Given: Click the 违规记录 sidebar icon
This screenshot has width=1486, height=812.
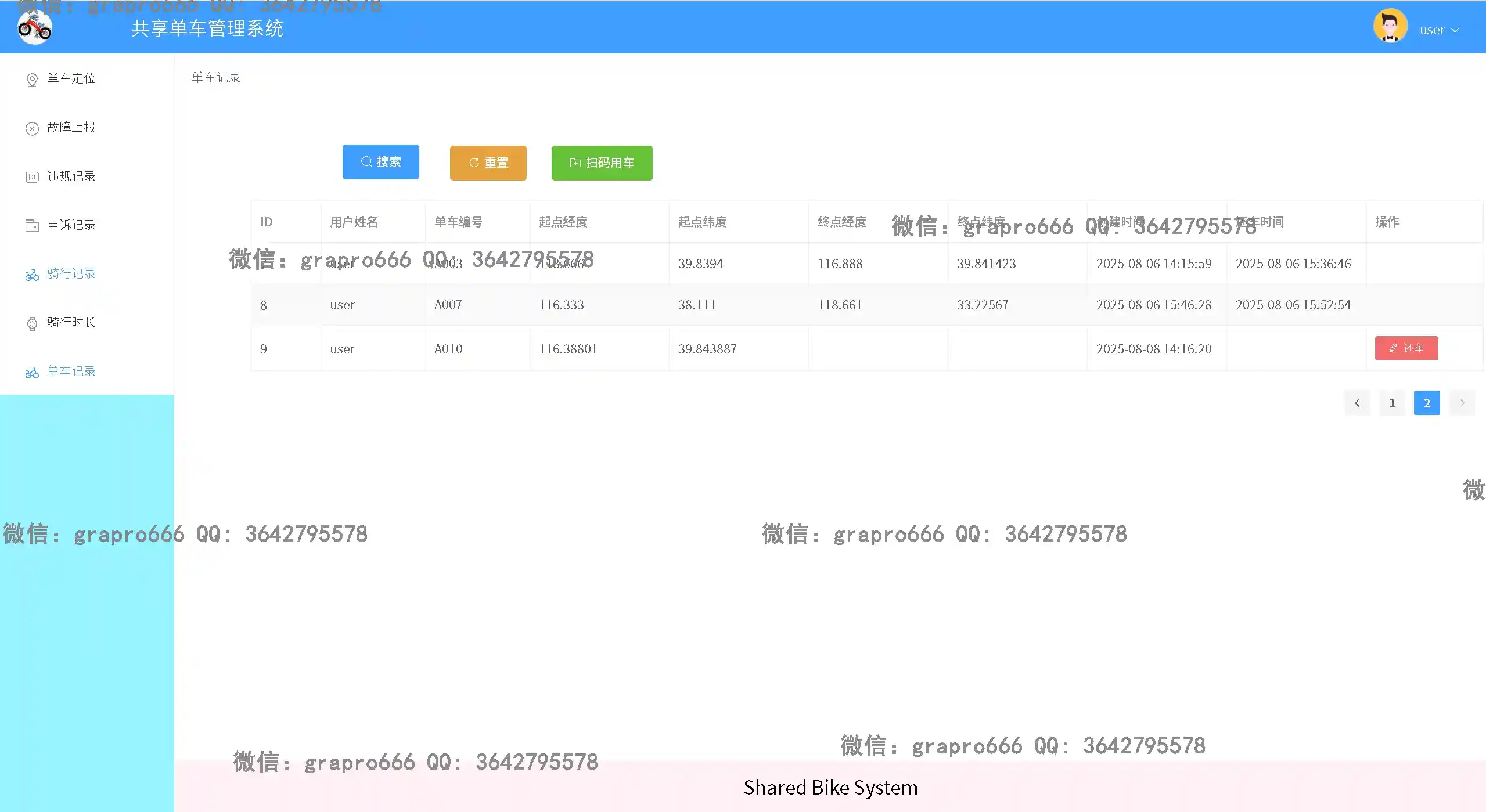Looking at the screenshot, I should pyautogui.click(x=32, y=177).
